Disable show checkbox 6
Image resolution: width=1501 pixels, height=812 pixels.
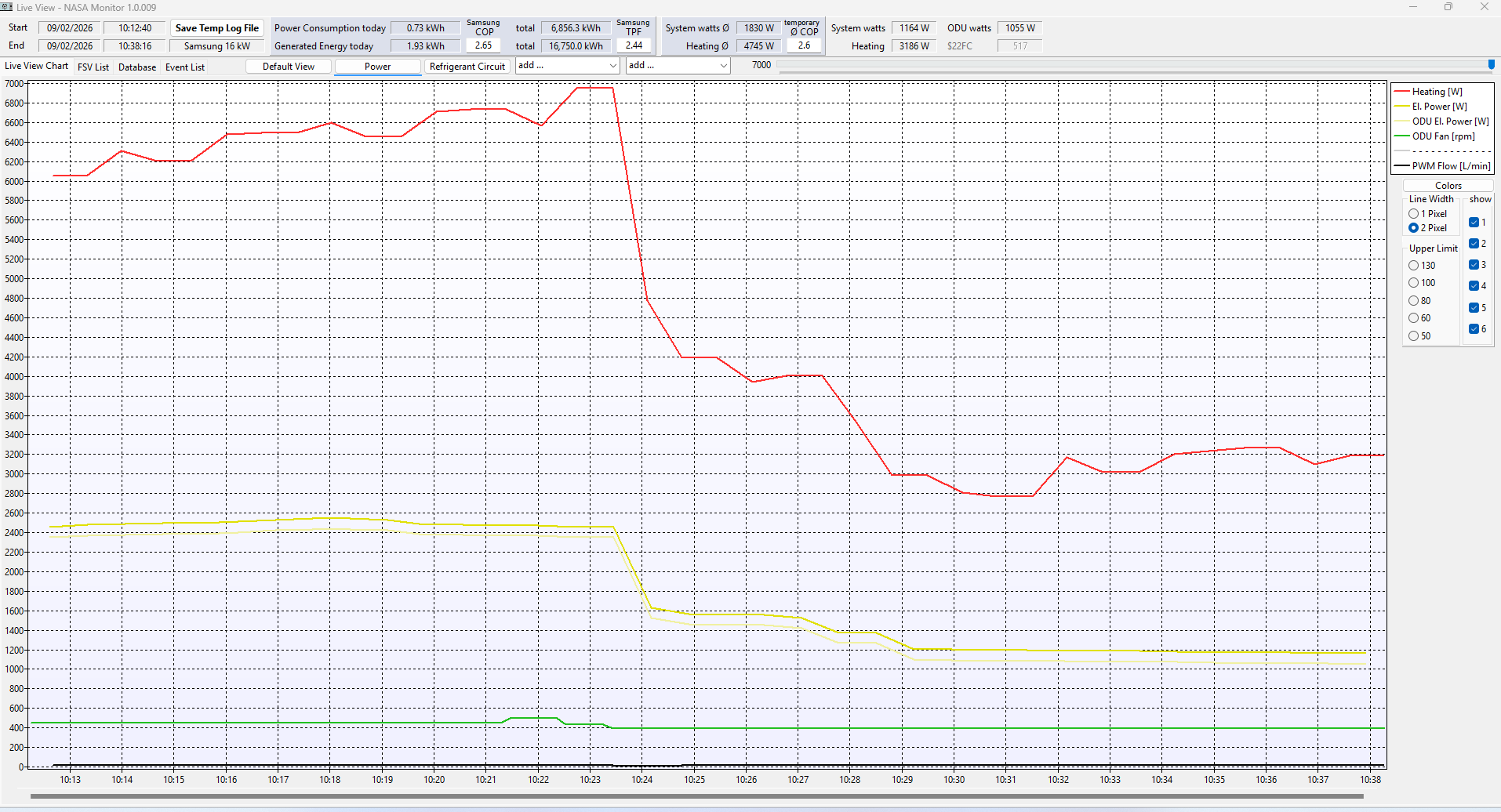coord(1474,329)
